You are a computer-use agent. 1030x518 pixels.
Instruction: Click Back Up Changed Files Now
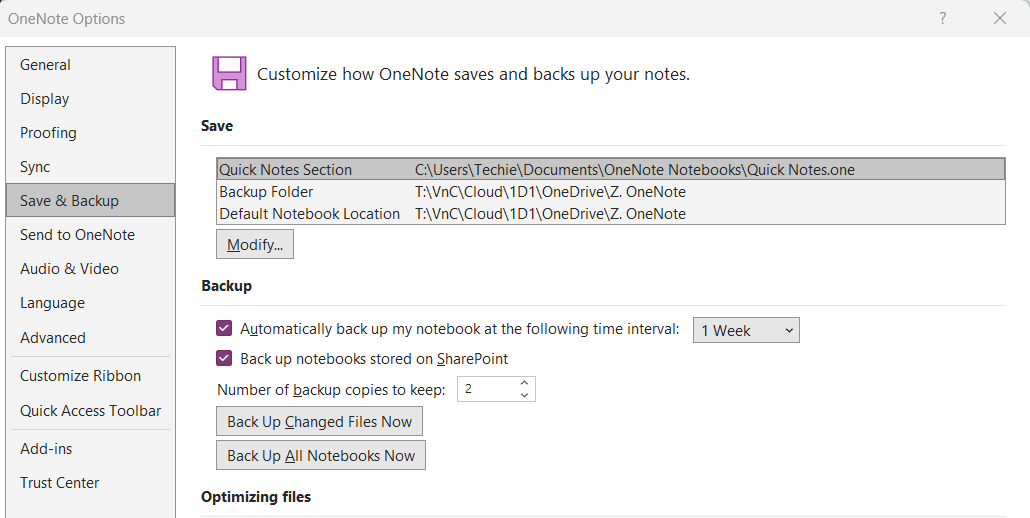319,421
